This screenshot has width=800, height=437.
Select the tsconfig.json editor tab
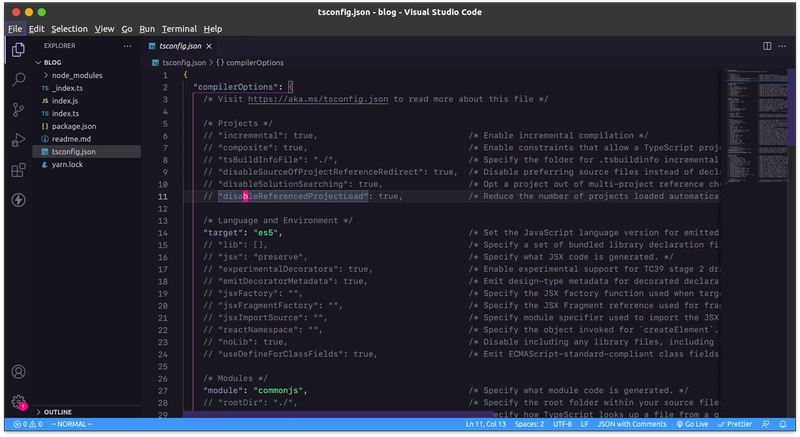(x=180, y=46)
